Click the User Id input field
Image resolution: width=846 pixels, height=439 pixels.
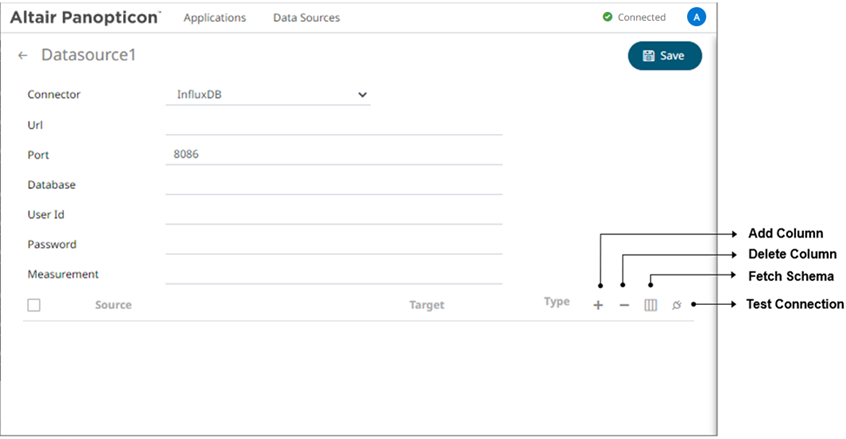tap(333, 215)
